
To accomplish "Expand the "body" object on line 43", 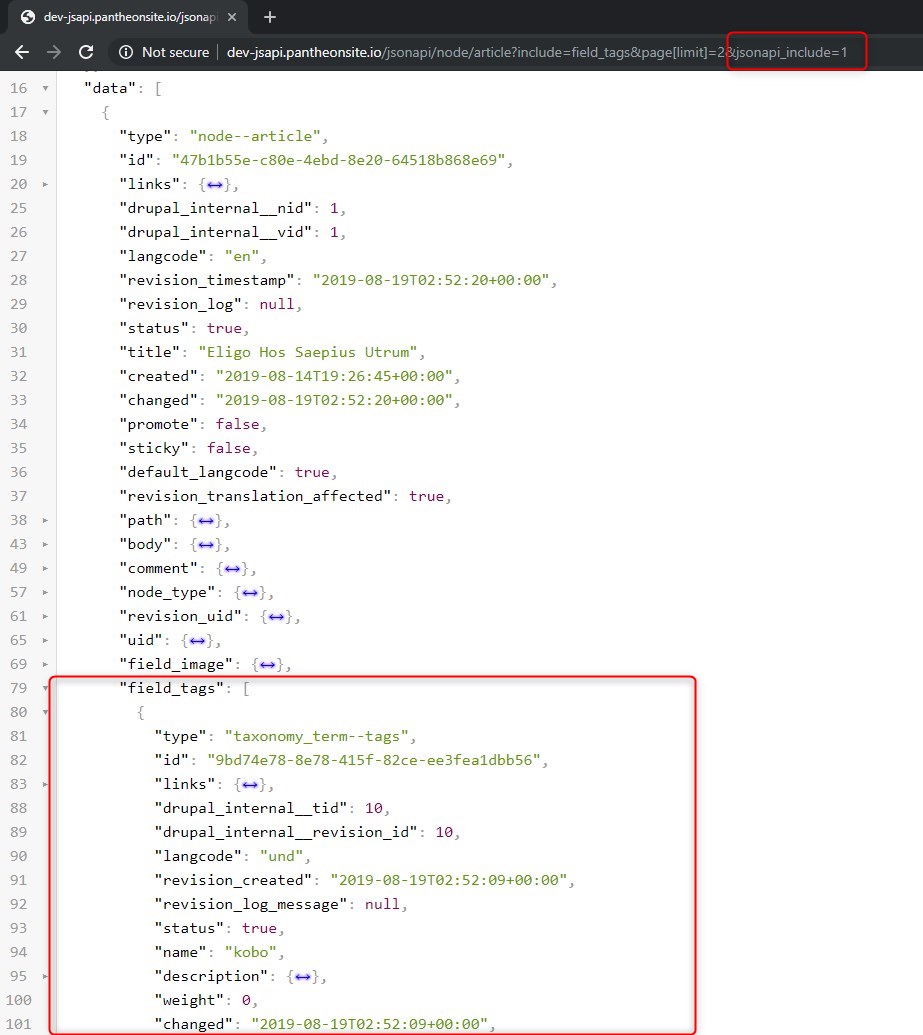I will pos(45,545).
